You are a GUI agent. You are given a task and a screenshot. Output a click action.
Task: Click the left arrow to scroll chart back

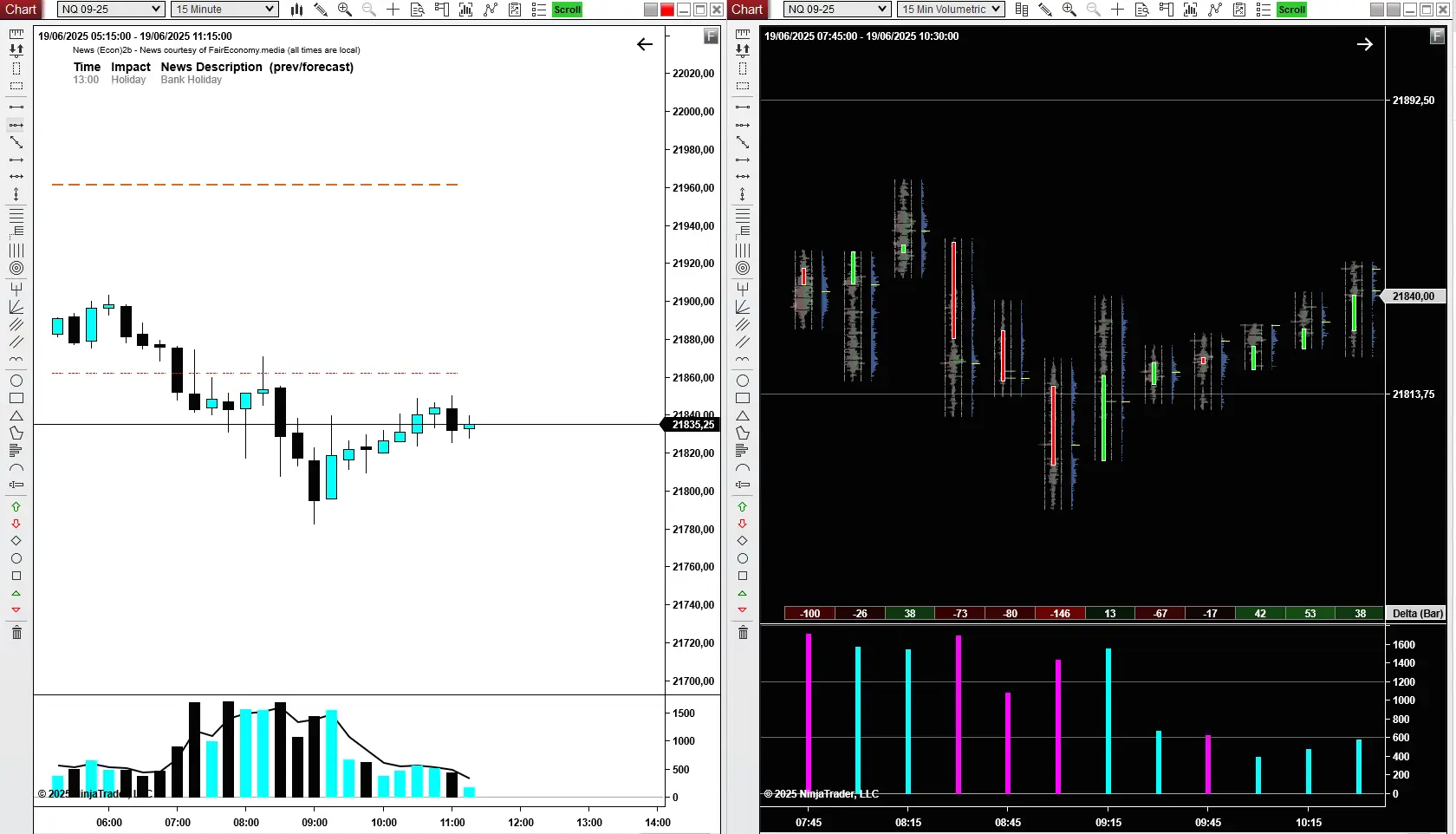(x=645, y=44)
